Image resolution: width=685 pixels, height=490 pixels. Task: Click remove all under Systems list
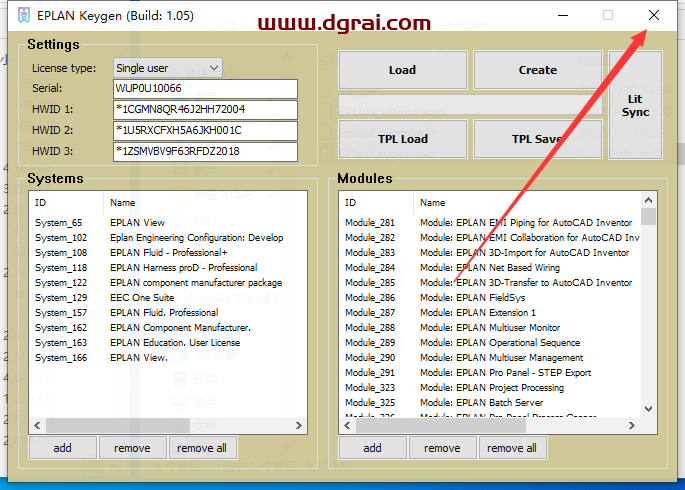pos(202,448)
